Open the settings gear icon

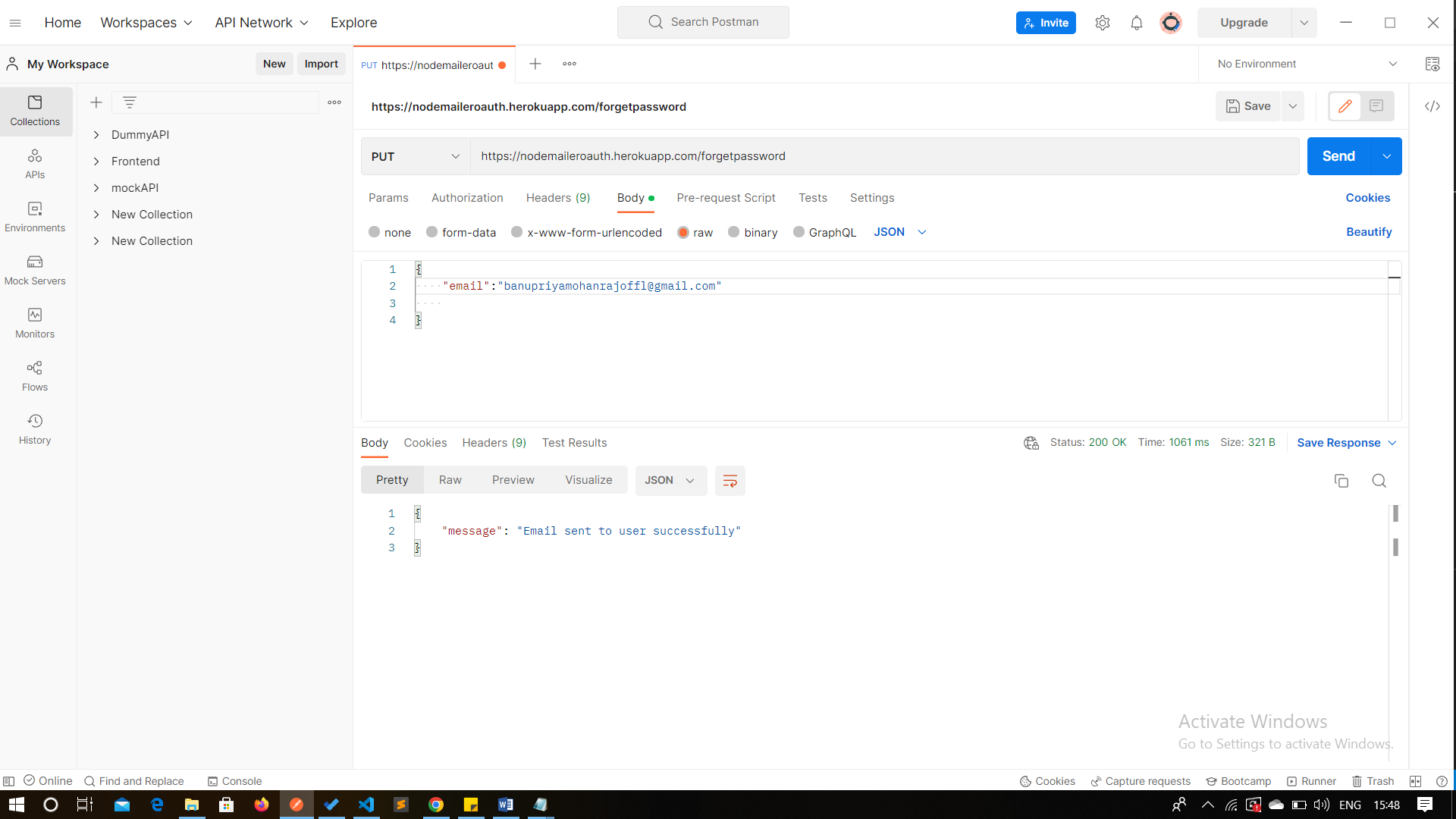pyautogui.click(x=1103, y=23)
